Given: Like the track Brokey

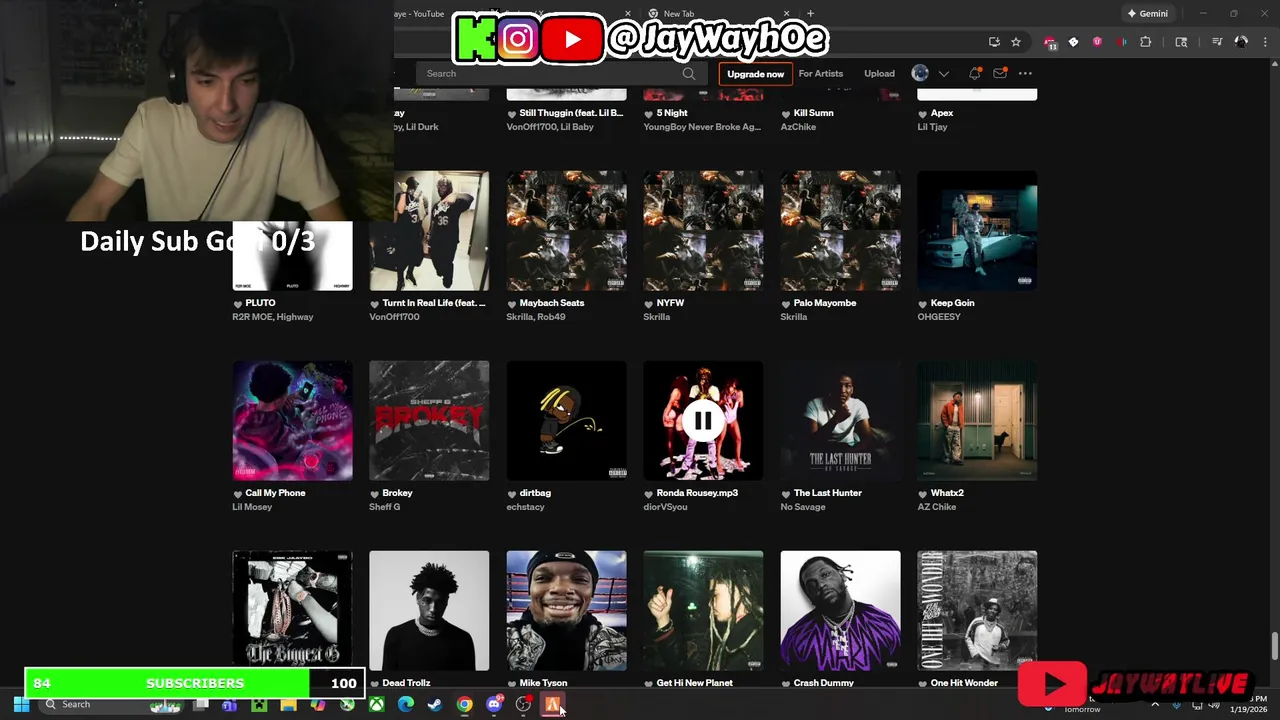Looking at the screenshot, I should [x=374, y=493].
